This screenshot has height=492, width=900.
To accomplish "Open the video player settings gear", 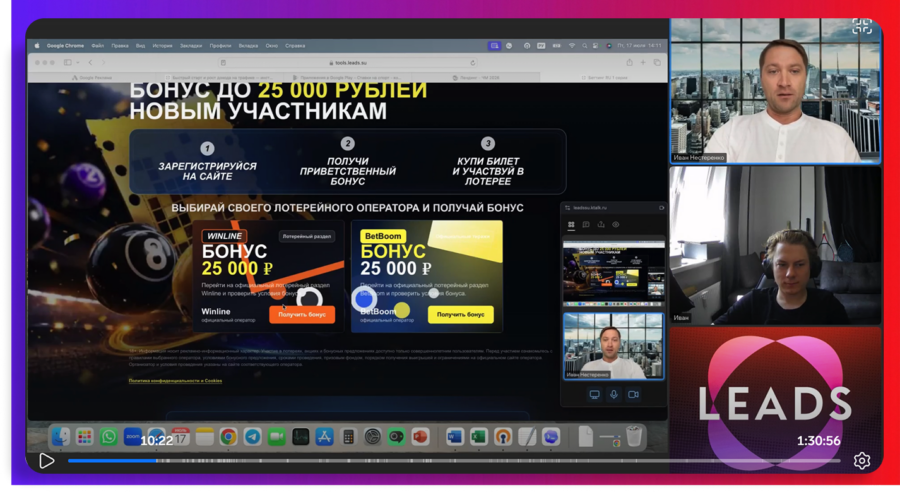I will click(x=862, y=460).
